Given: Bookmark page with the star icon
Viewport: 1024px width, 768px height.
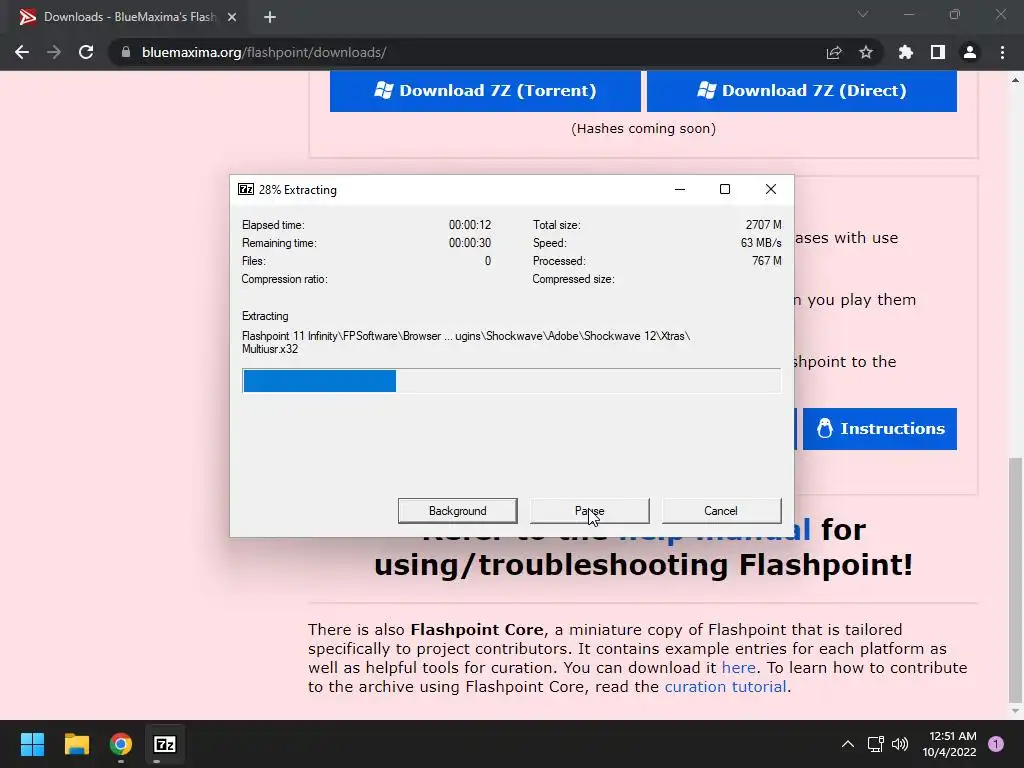Looking at the screenshot, I should pos(866,52).
